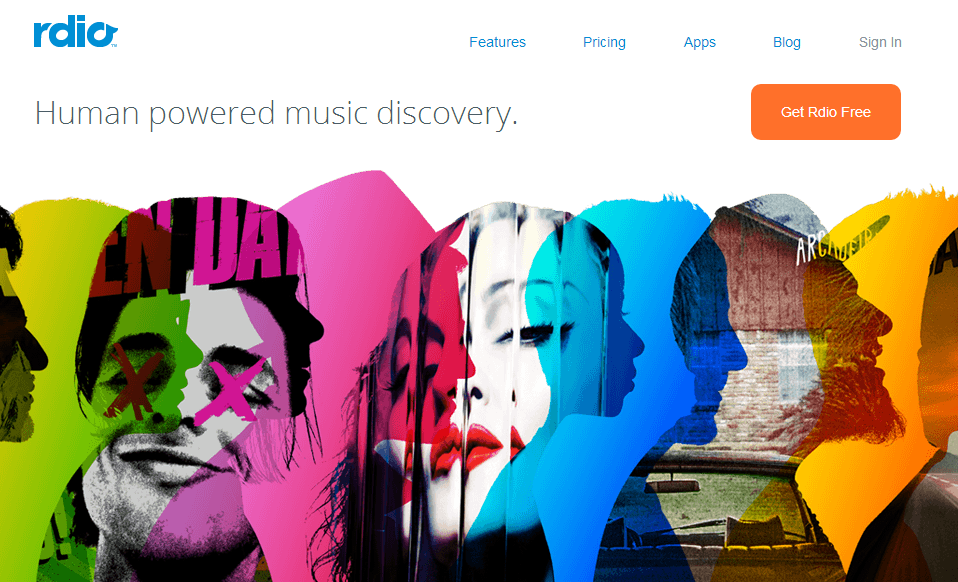Click the 'Human powered music discovery' headline
The width and height of the screenshot is (958, 582).
coord(276,114)
